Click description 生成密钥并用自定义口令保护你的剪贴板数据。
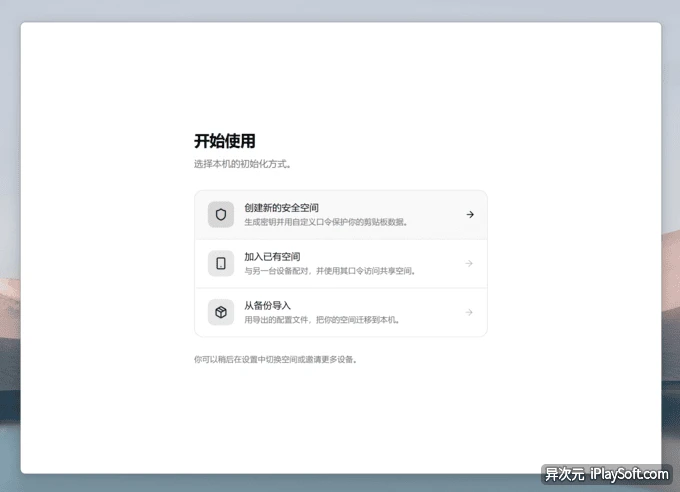680x492 pixels. [x=326, y=222]
